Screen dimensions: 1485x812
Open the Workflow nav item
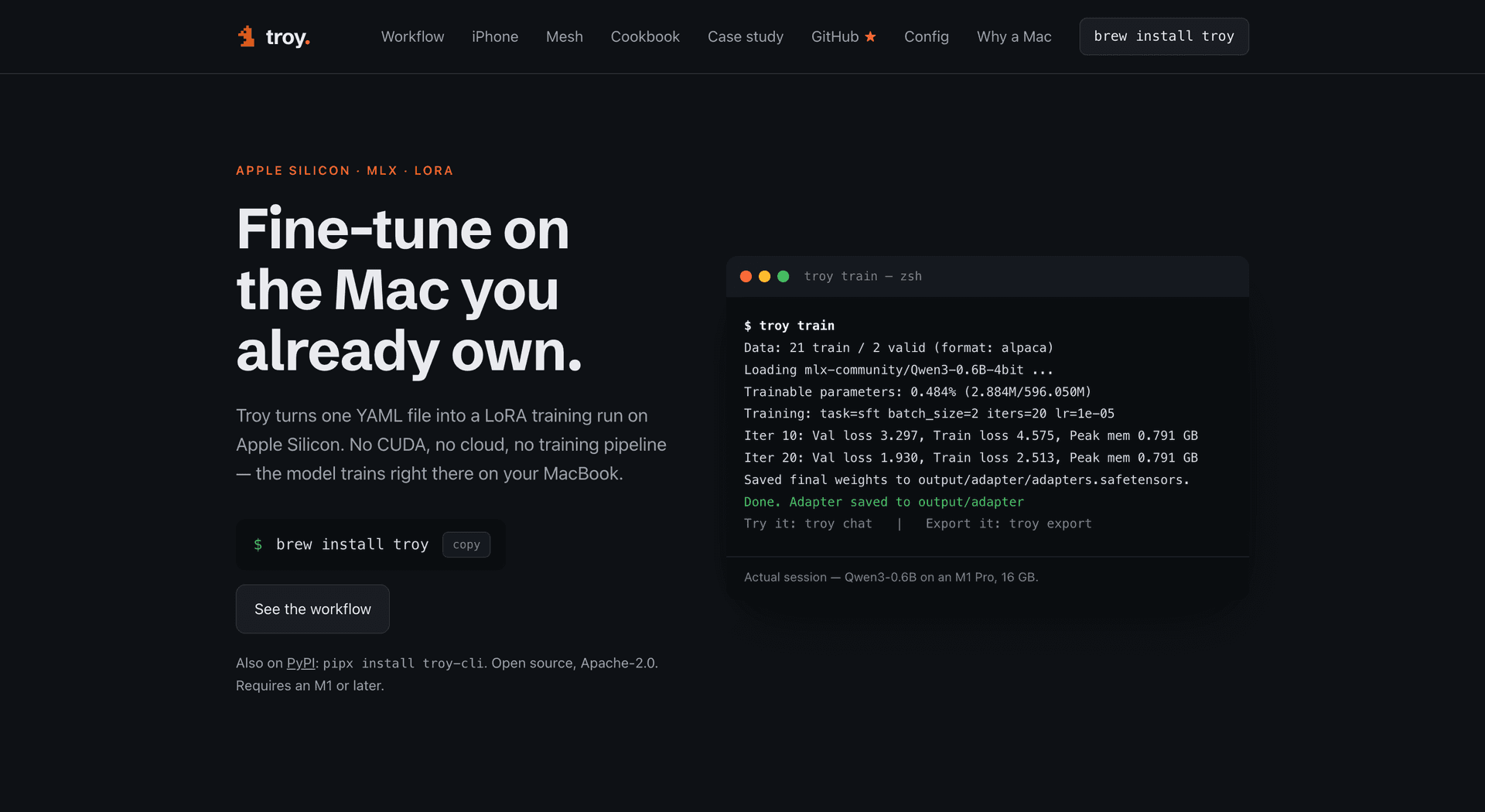[412, 36]
